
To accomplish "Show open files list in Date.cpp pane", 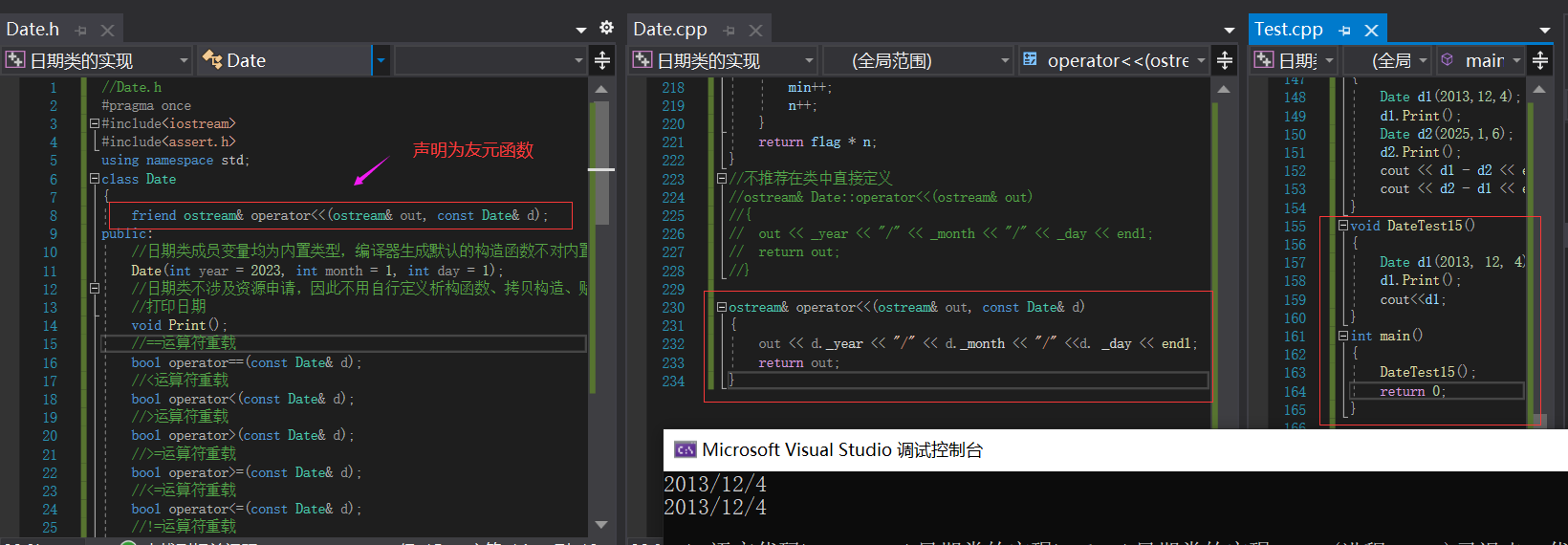I will pos(1229,30).
